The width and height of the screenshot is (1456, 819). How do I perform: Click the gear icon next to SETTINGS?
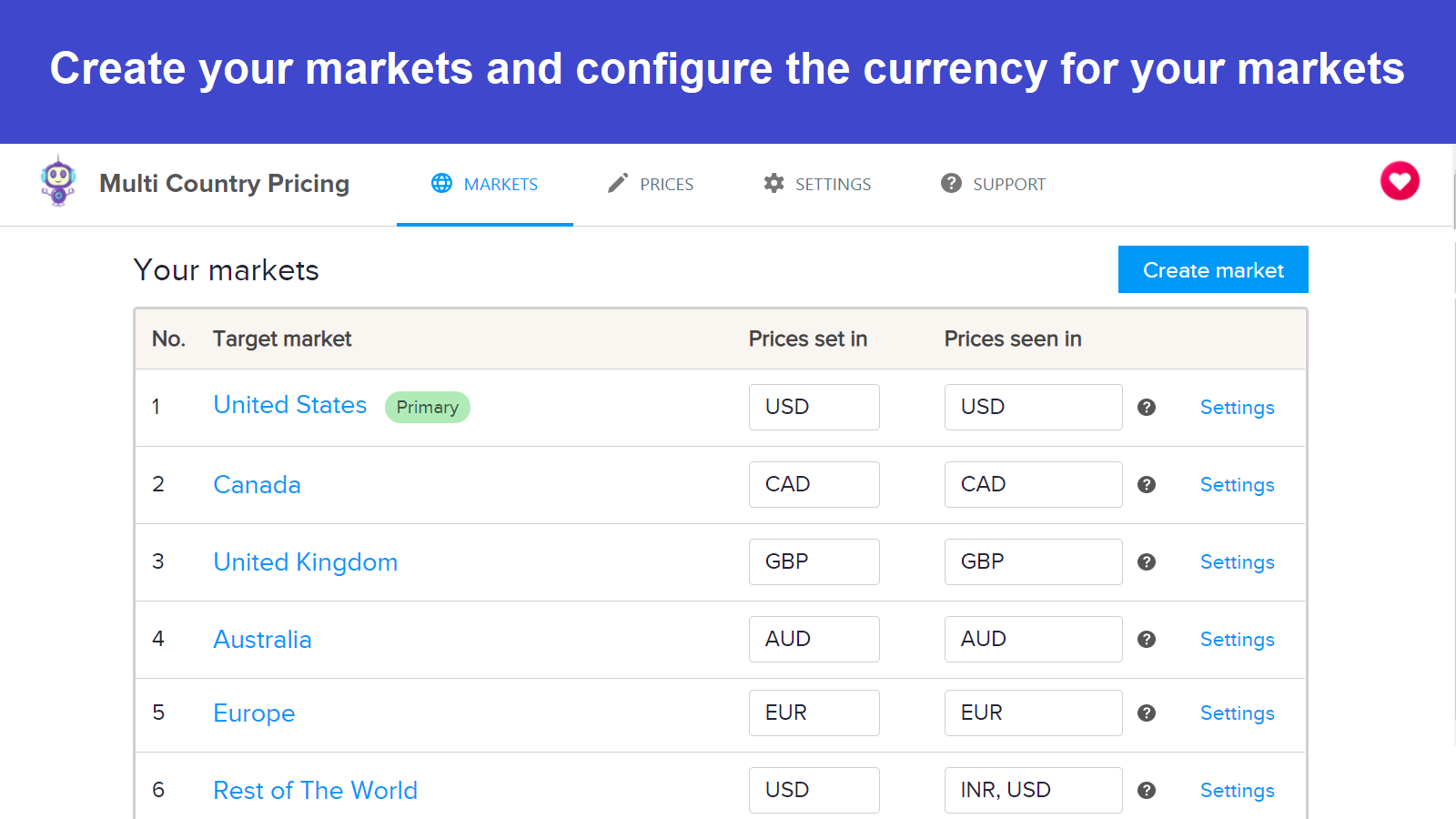(773, 183)
